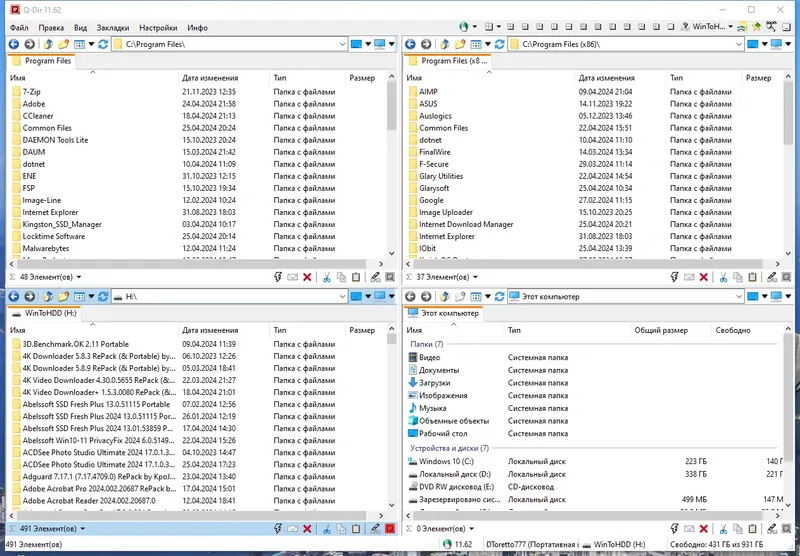This screenshot has height=556, width=800.
Task: Click the scissors cut icon in the 37 Элемент(ов) bar
Action: point(723,277)
